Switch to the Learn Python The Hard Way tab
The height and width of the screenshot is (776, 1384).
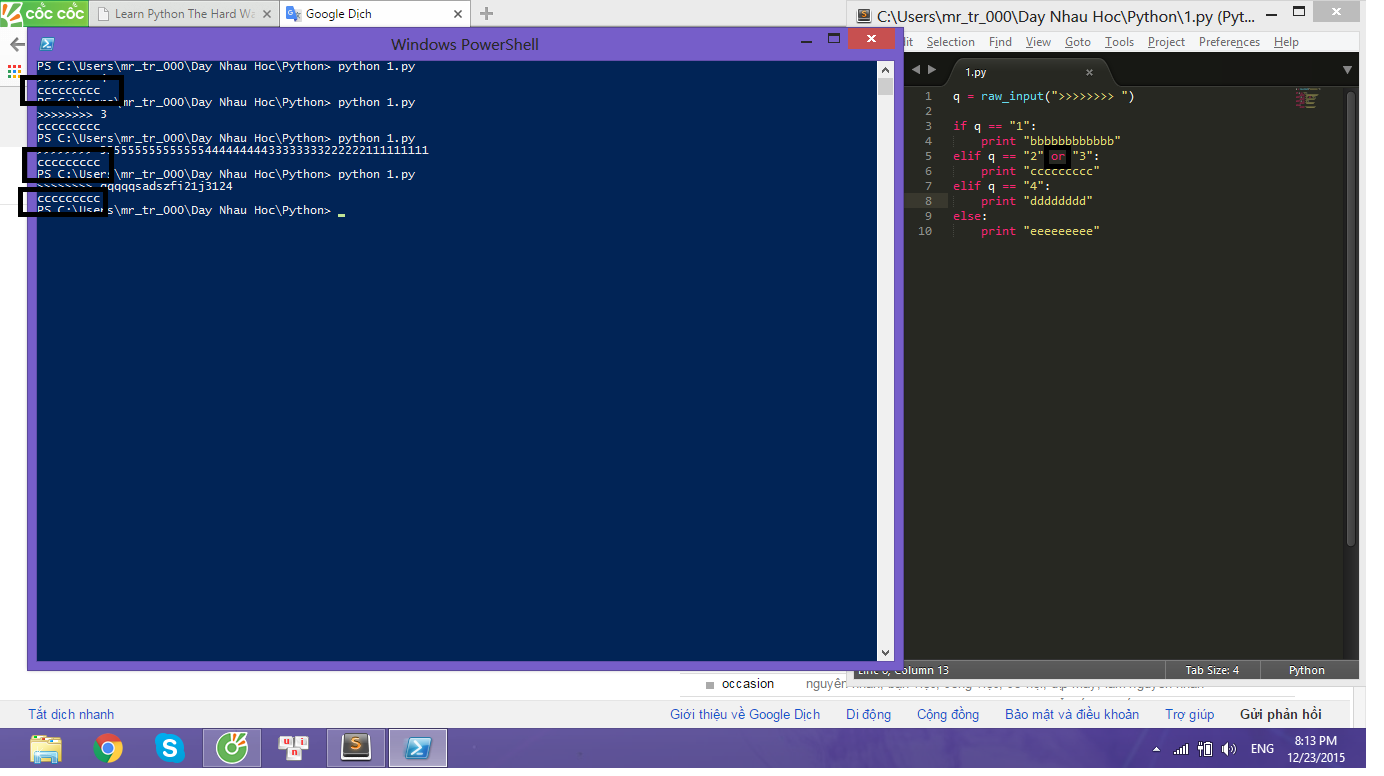point(184,14)
